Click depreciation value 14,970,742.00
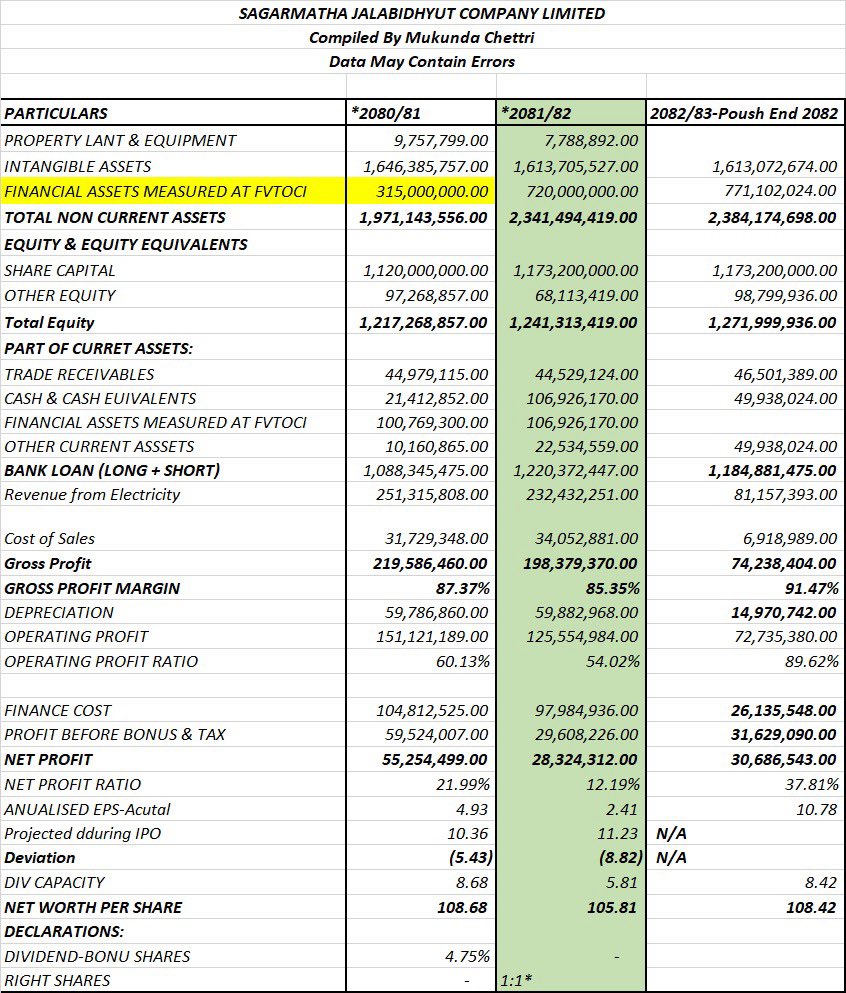 coord(783,612)
